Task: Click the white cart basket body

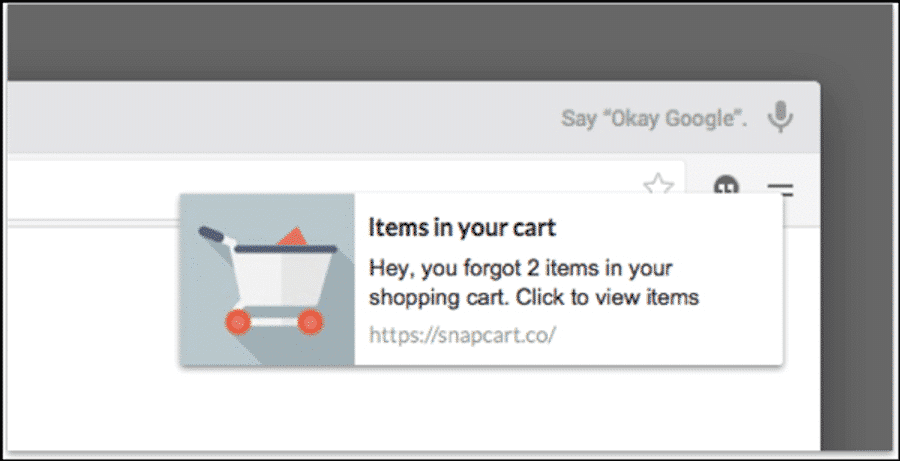Action: [283, 279]
